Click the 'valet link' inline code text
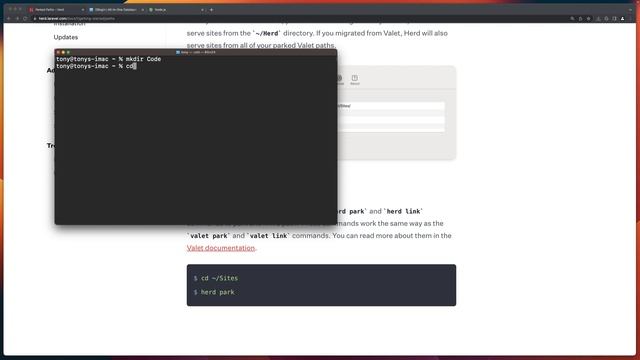Image resolution: width=640 pixels, height=360 pixels. 268,236
